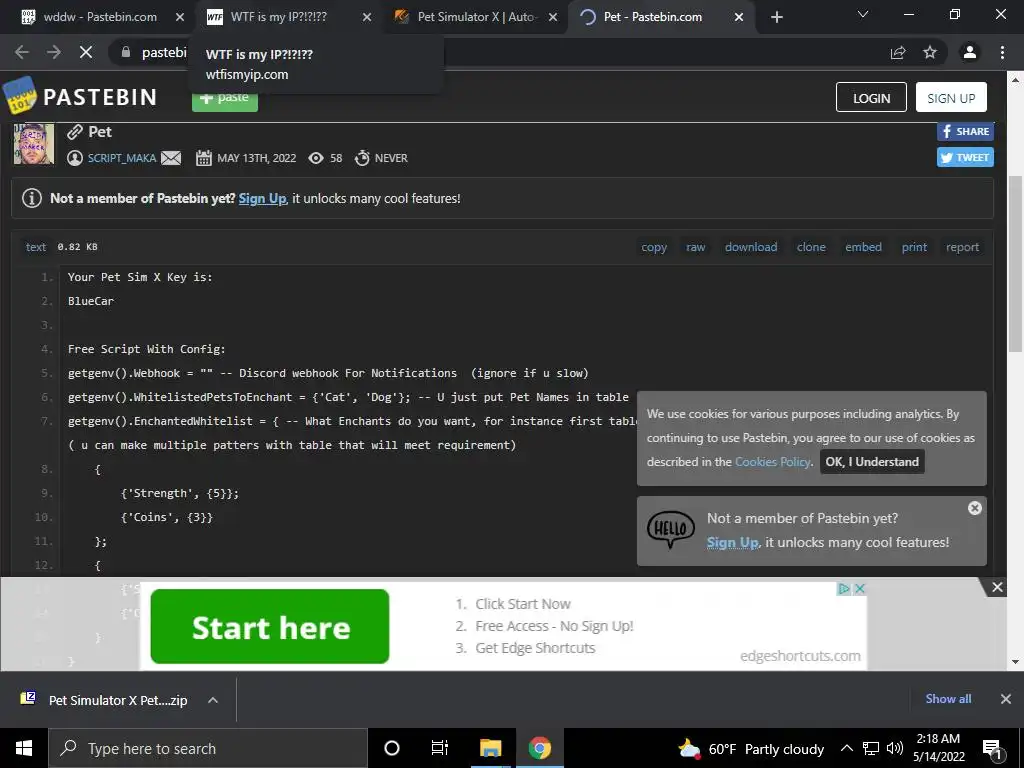Click the SIGN UP button
This screenshot has width=1024, height=768.
pos(951,97)
